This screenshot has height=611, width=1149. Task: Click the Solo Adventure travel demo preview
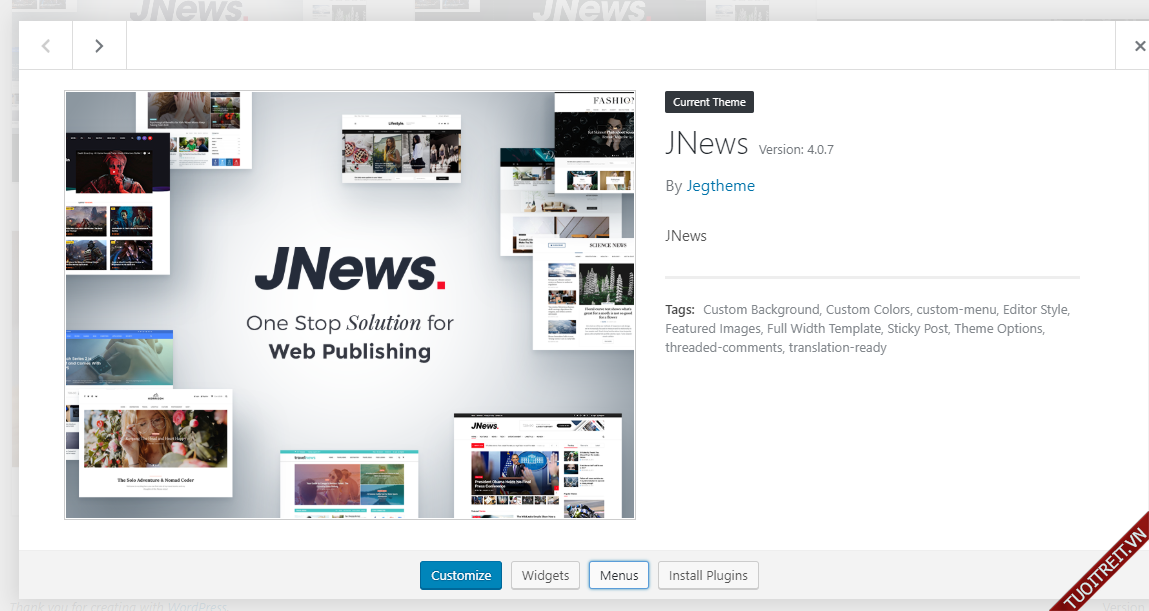click(154, 443)
